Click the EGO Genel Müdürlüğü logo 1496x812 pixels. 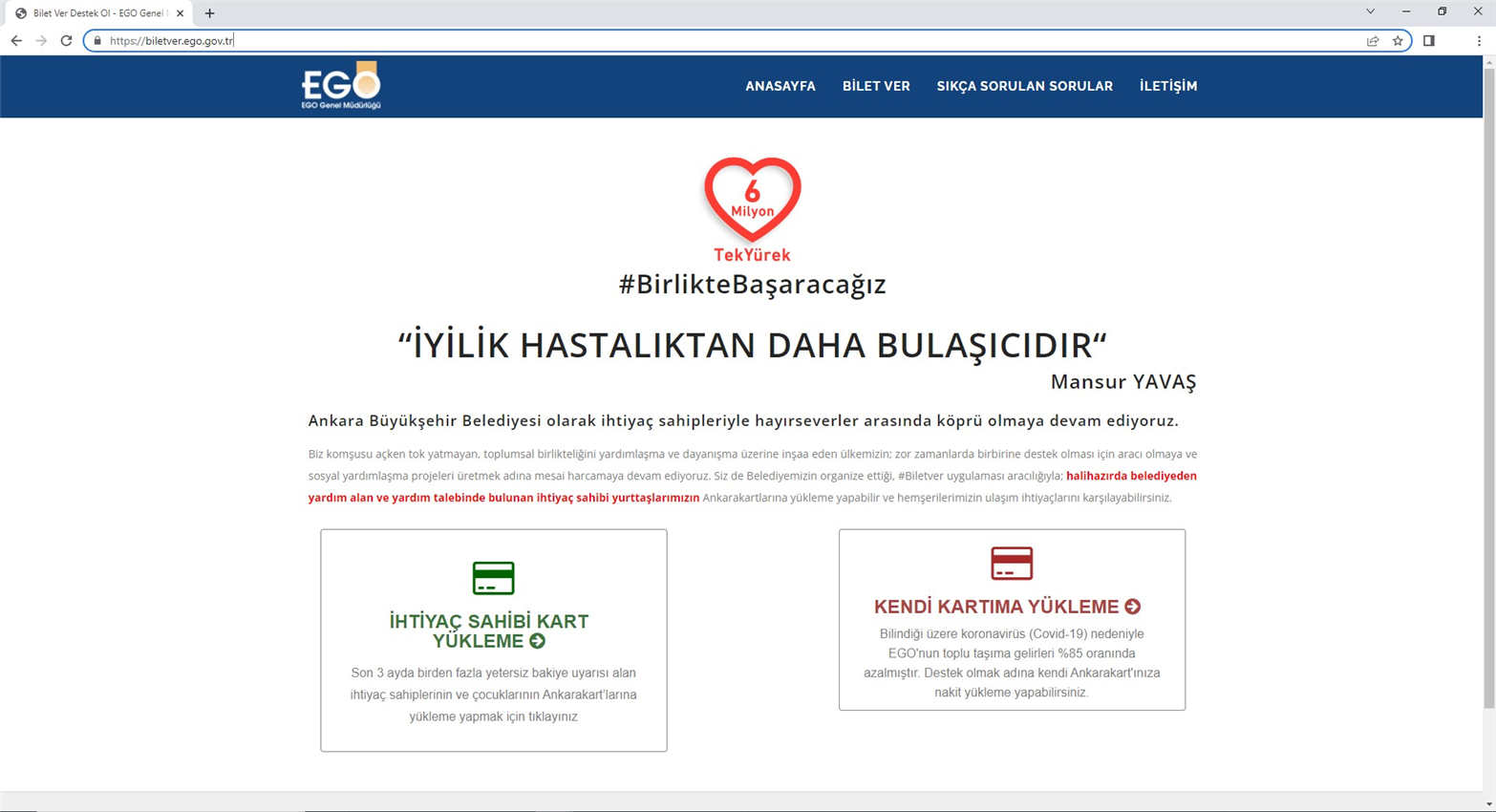tap(341, 86)
